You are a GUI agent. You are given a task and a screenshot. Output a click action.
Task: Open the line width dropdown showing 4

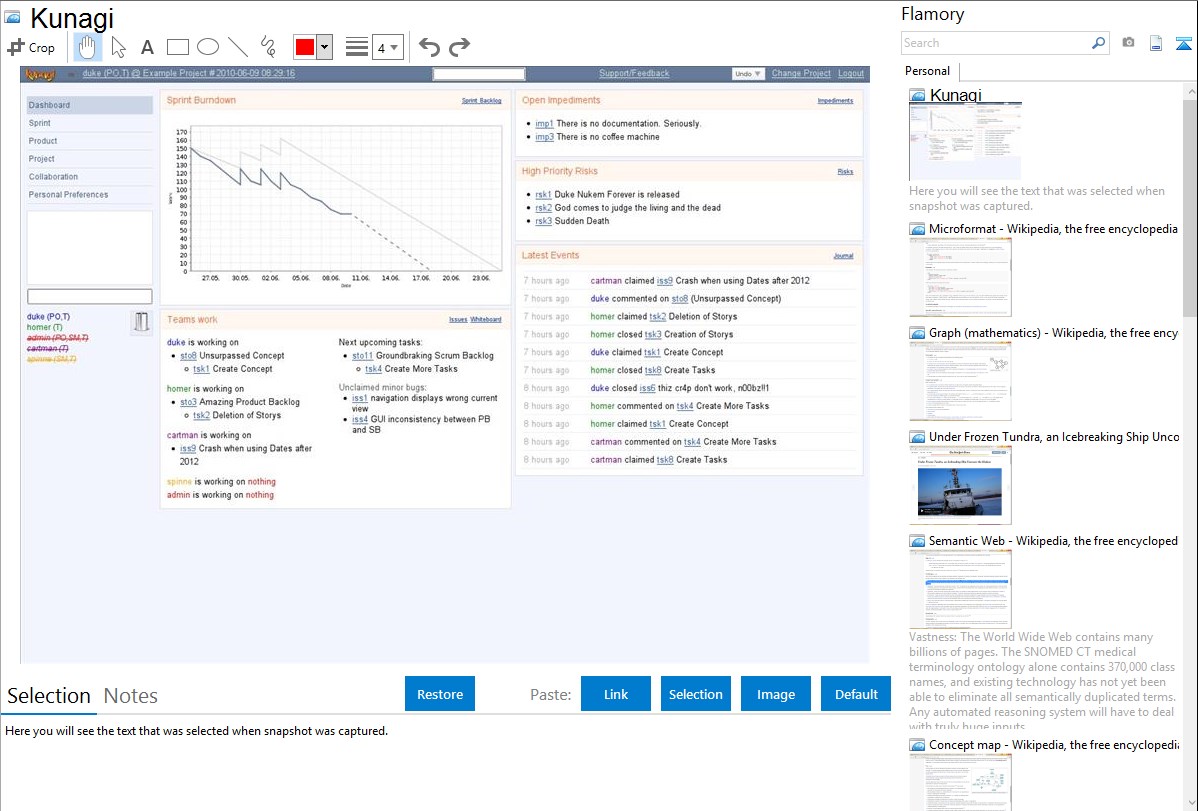[x=387, y=47]
